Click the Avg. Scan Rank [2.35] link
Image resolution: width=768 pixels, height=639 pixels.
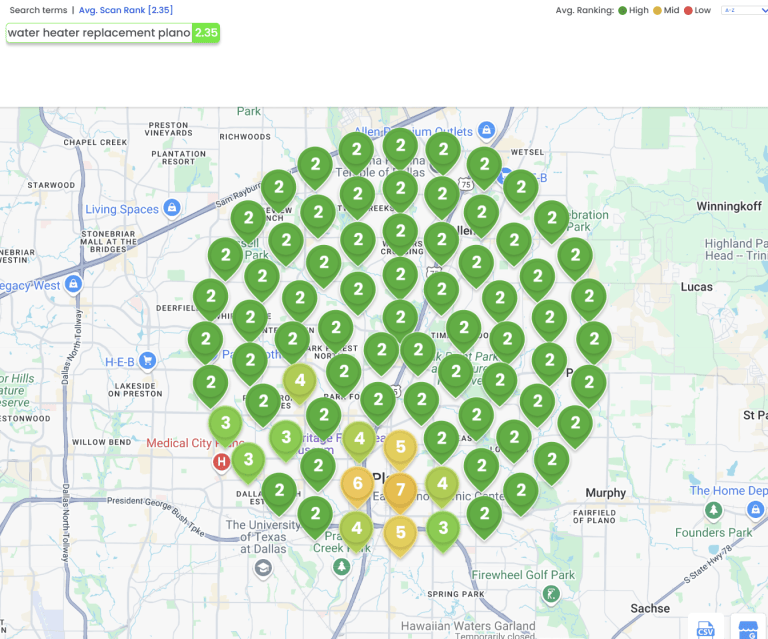[126, 10]
